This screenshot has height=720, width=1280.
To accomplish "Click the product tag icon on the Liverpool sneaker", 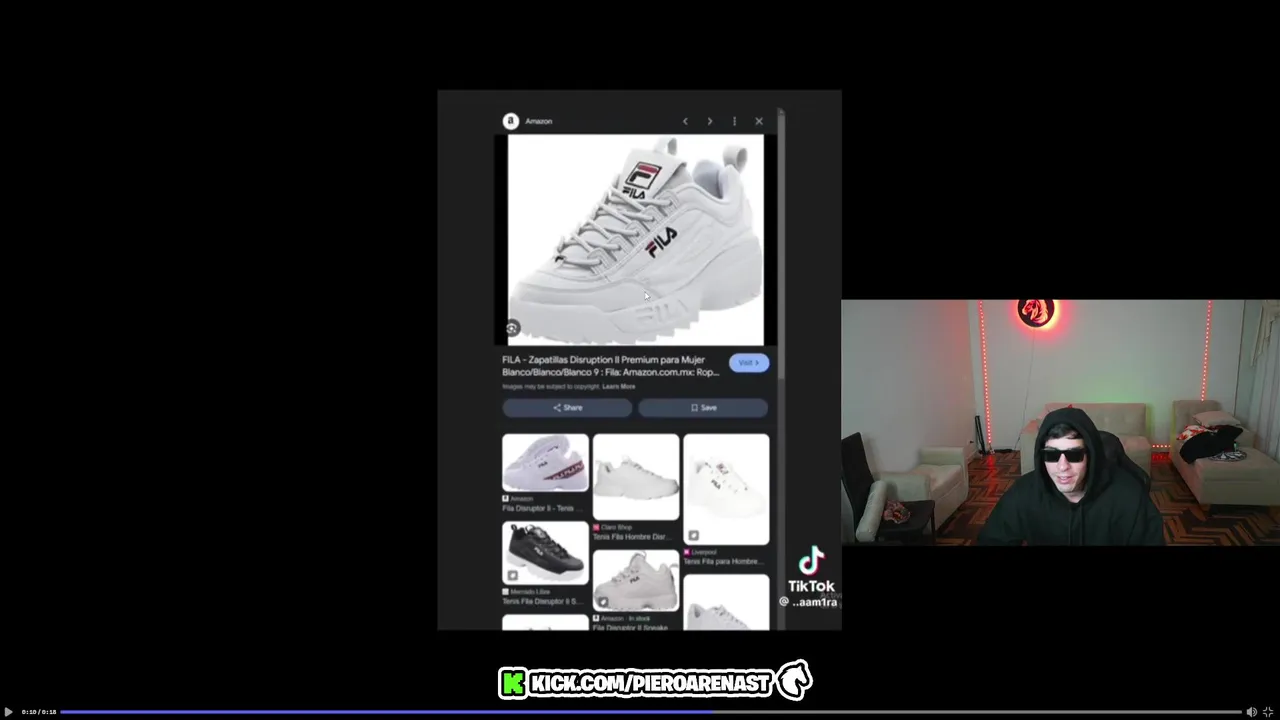I will [x=693, y=536].
